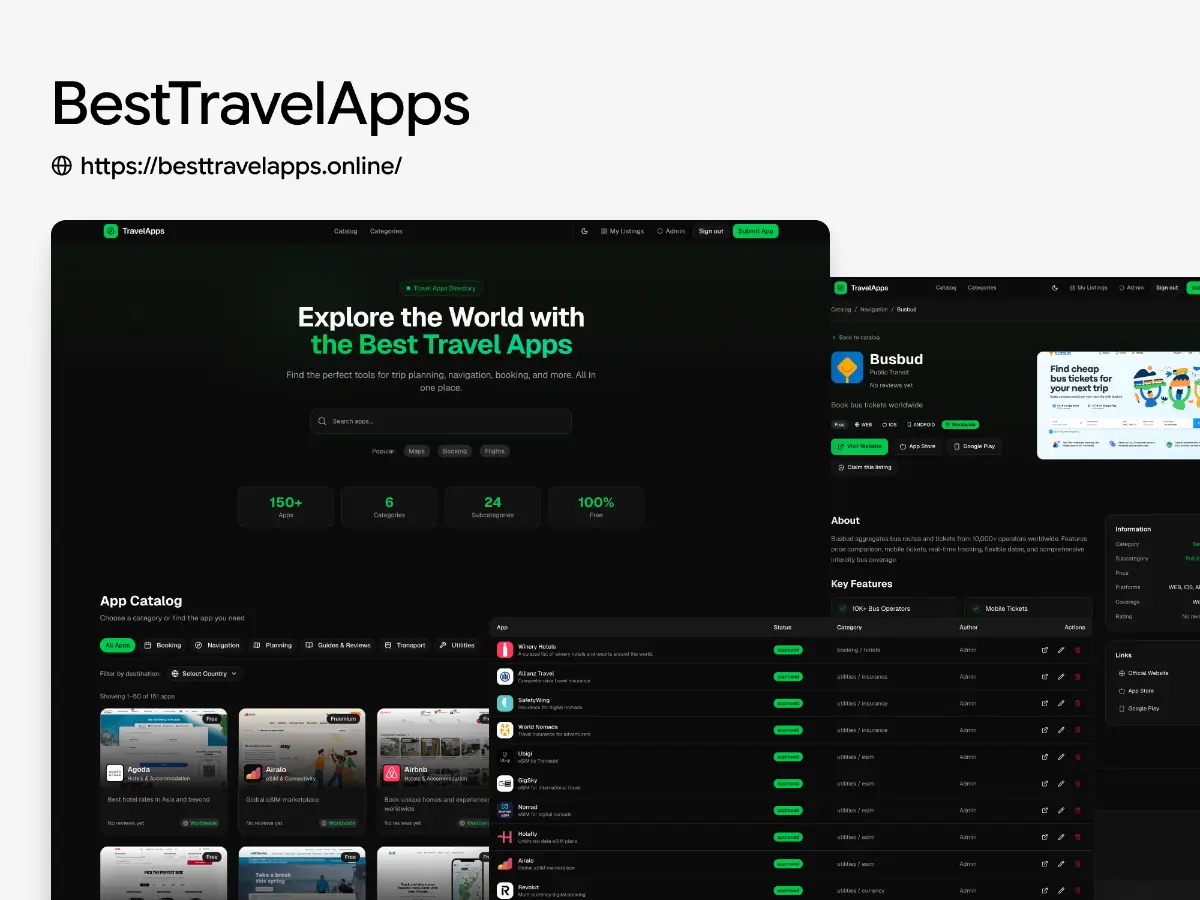Image resolution: width=1200 pixels, height=900 pixels.
Task: Open SafetyWing external link icon
Action: pyautogui.click(x=1044, y=703)
